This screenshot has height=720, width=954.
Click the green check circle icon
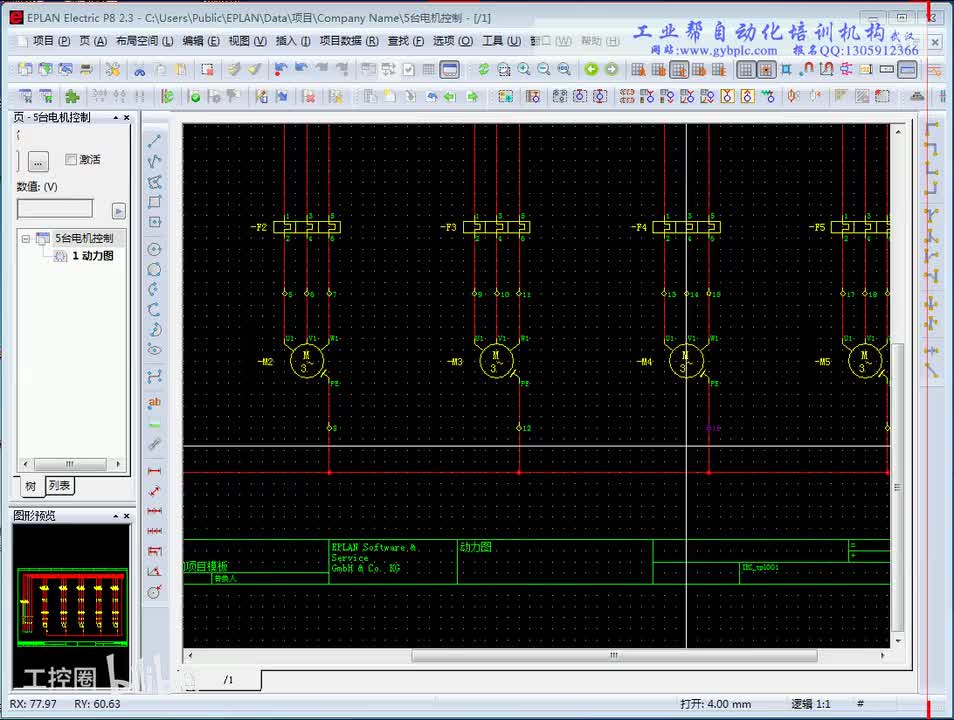pyautogui.click(x=195, y=96)
